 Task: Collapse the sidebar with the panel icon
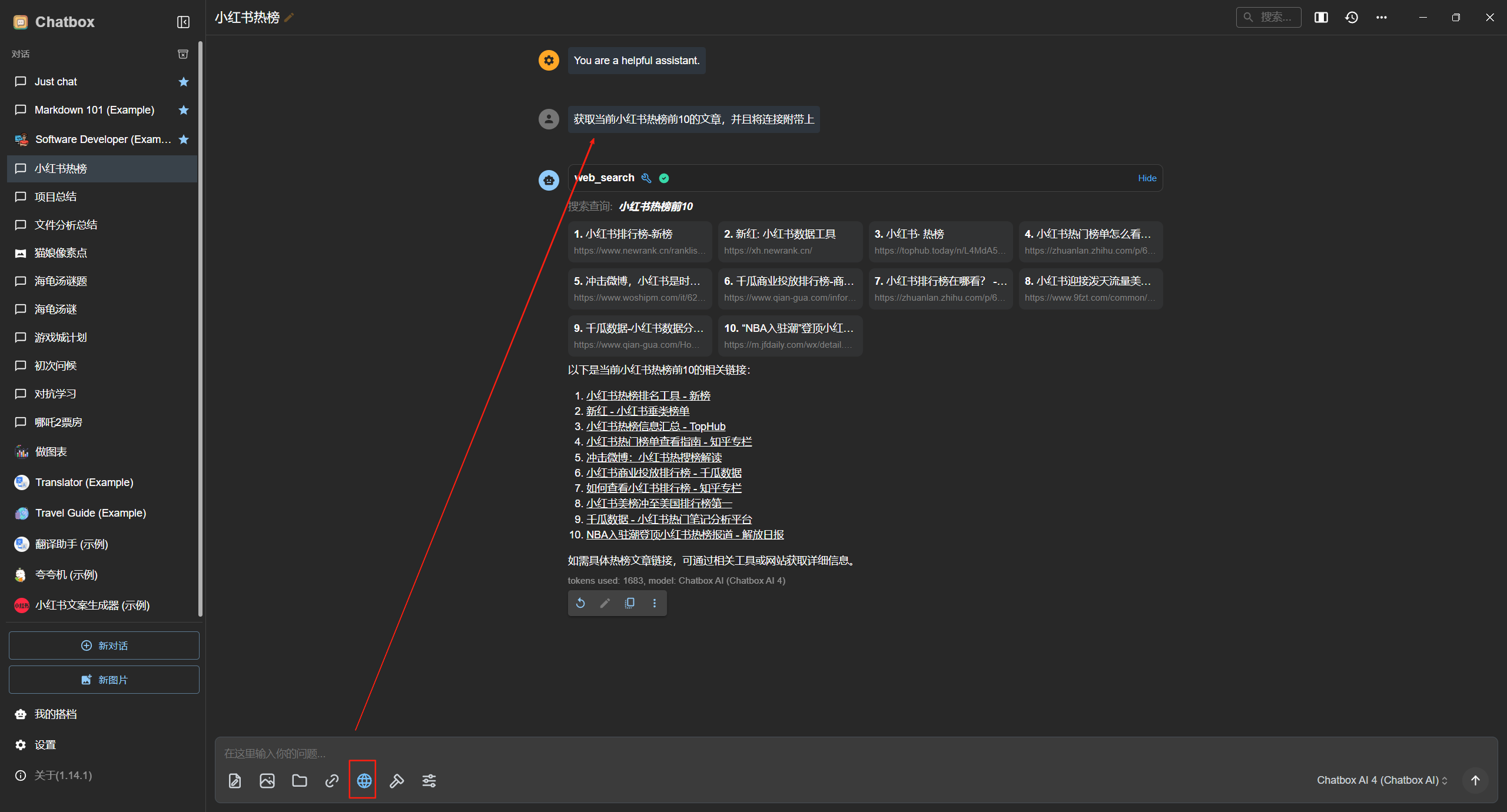pyautogui.click(x=183, y=22)
